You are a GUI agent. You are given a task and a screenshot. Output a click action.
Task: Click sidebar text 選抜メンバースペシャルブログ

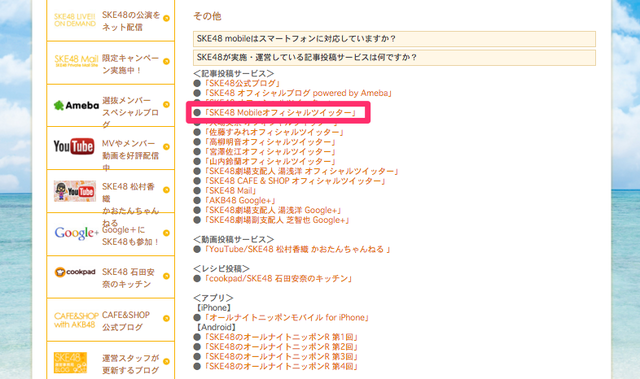(131, 113)
